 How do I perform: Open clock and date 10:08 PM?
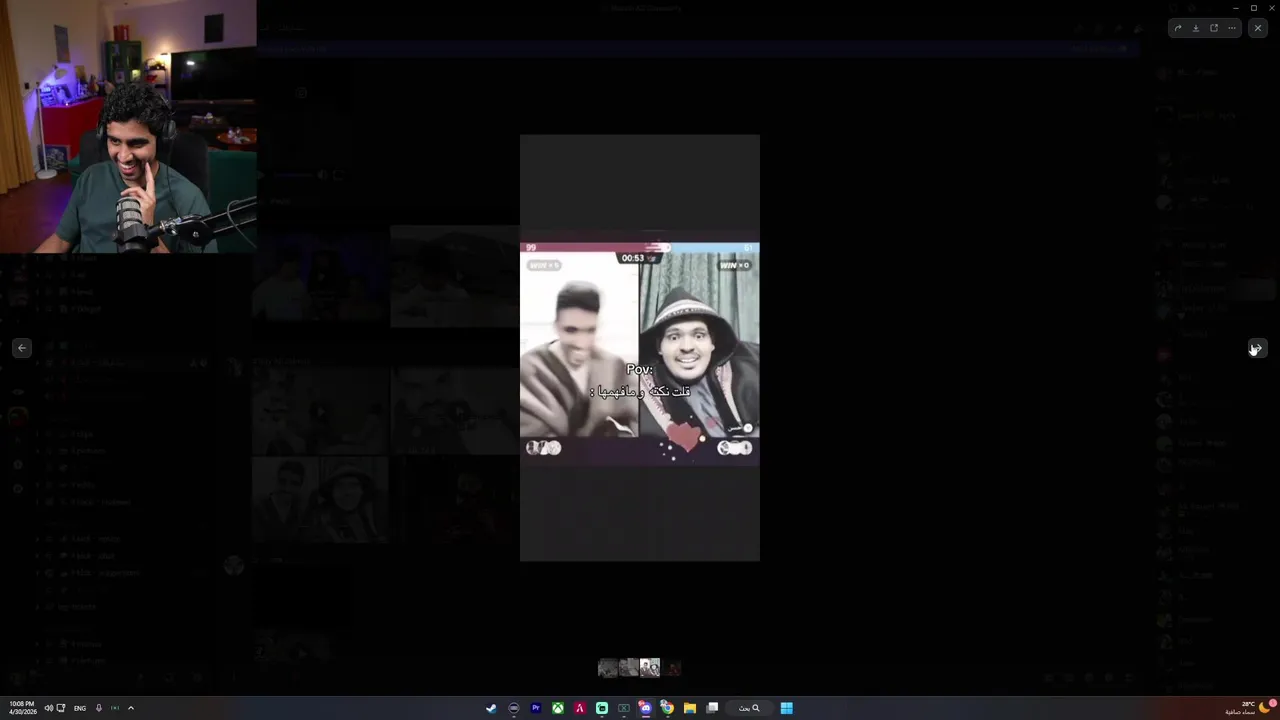click(x=22, y=708)
